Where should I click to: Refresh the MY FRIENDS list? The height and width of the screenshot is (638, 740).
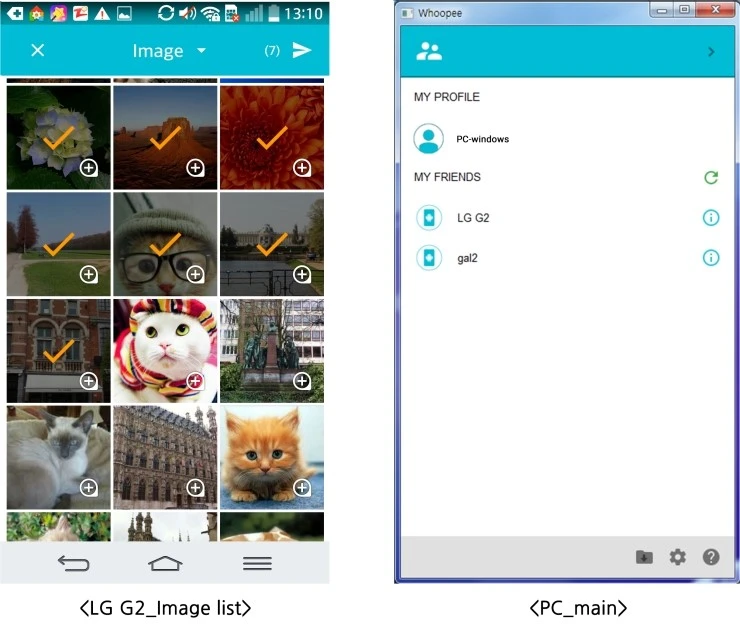(711, 177)
